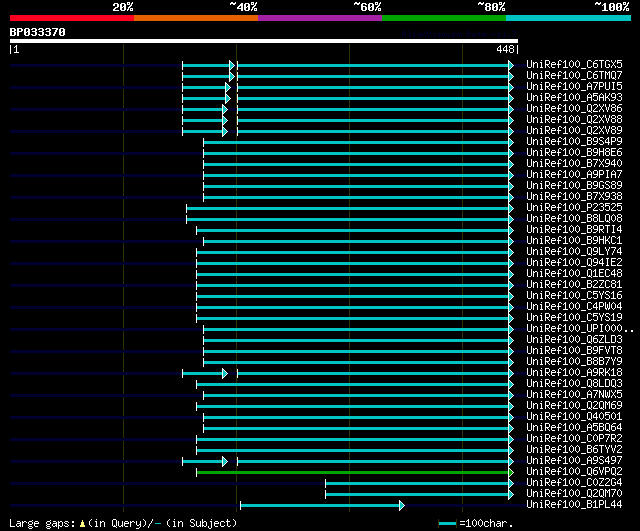
Task: Select the UniRef100_A5BQ64 label
Action: point(574,428)
